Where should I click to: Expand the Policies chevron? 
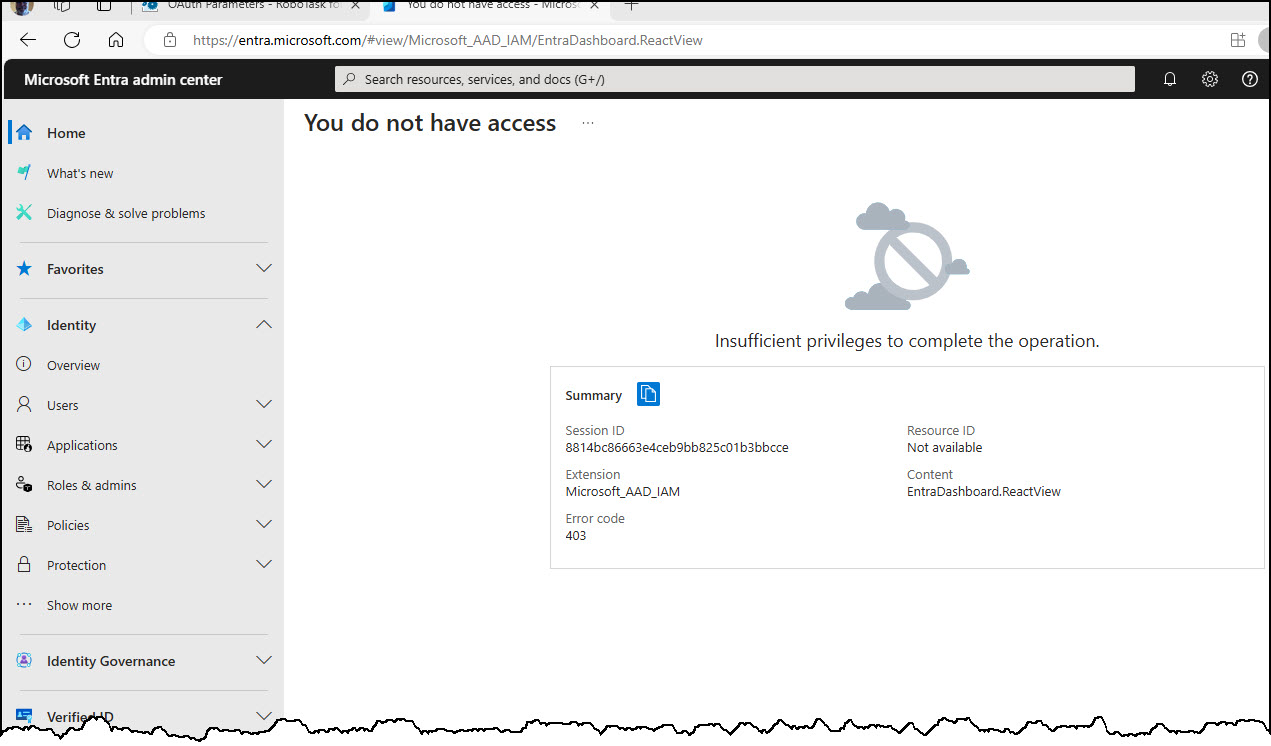(x=264, y=524)
